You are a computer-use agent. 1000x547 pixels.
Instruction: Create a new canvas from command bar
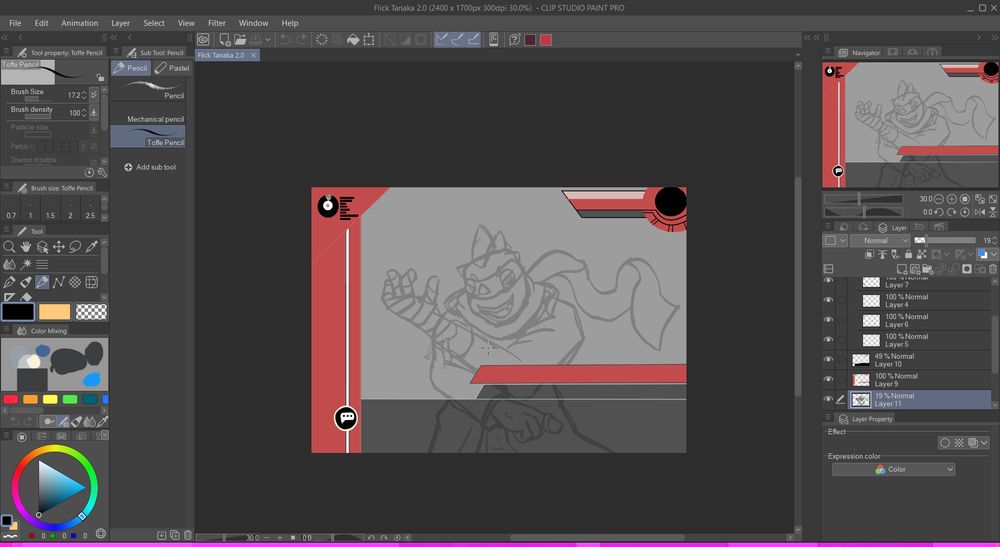point(224,40)
